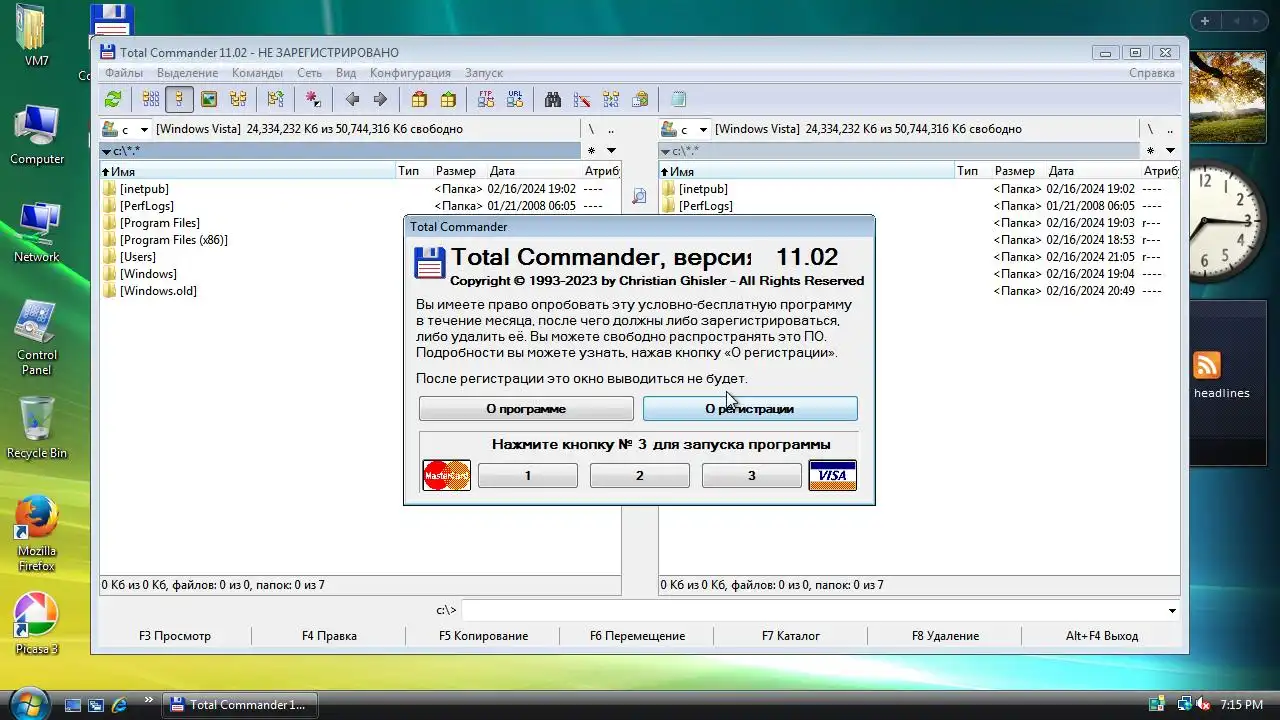Open the Файлы menu
The height and width of the screenshot is (720, 1280).
tap(124, 73)
